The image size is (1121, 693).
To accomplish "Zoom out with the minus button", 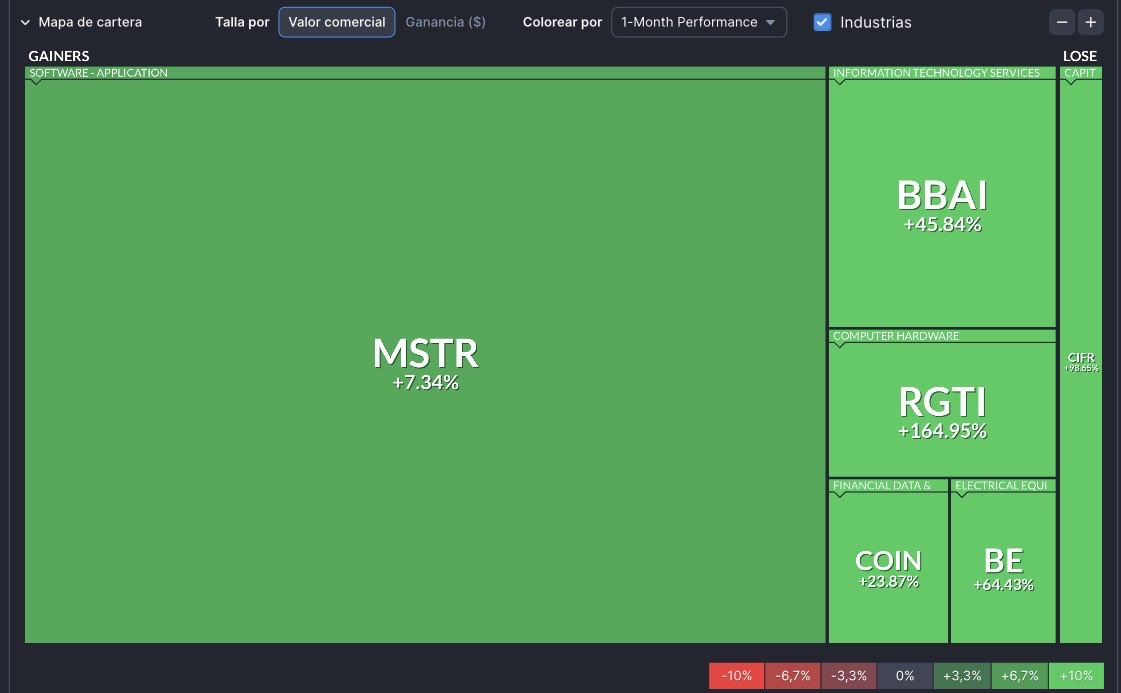I will coord(1062,22).
